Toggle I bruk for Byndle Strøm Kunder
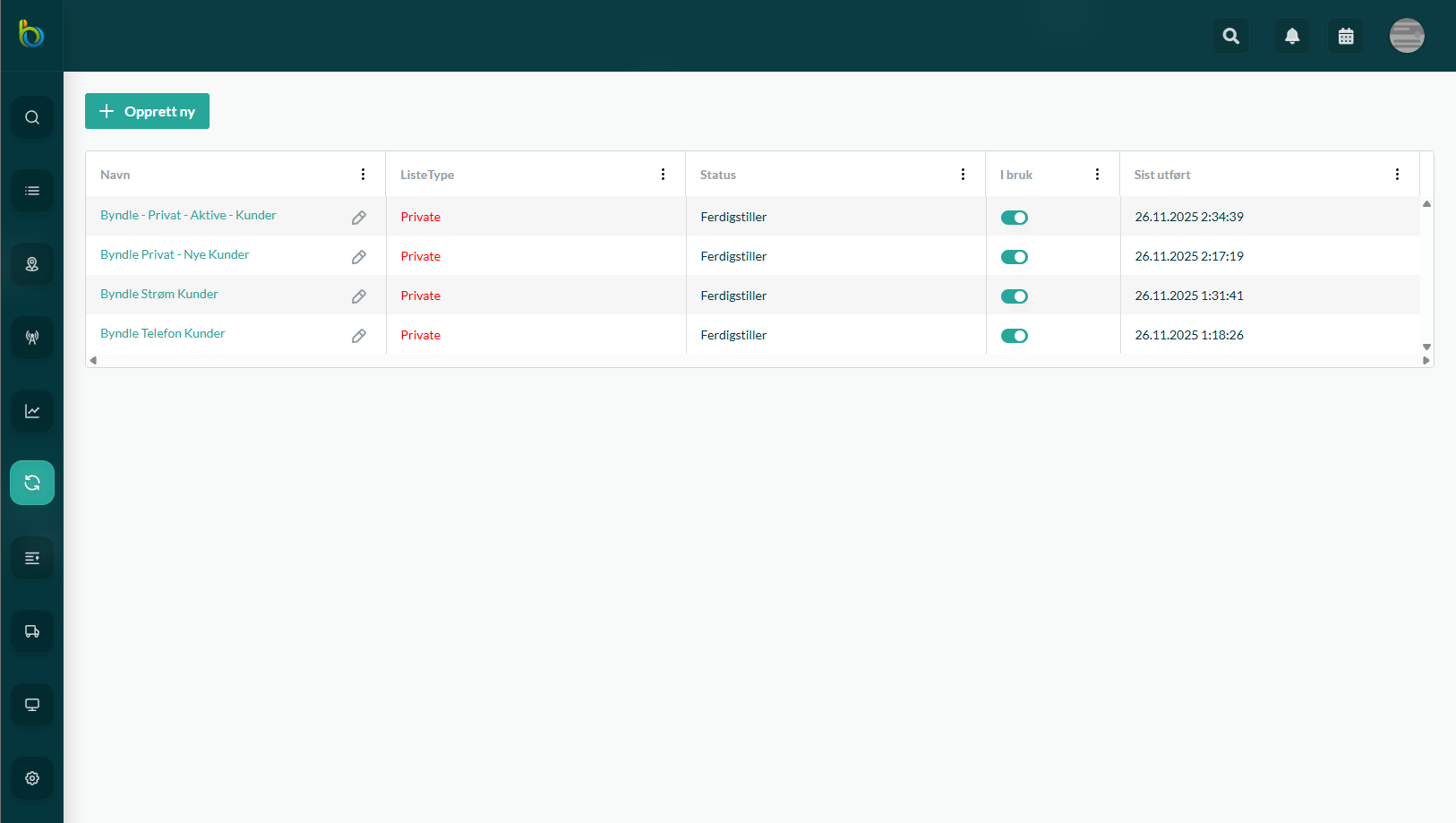Screen dimensions: 1456x823 point(1015,296)
